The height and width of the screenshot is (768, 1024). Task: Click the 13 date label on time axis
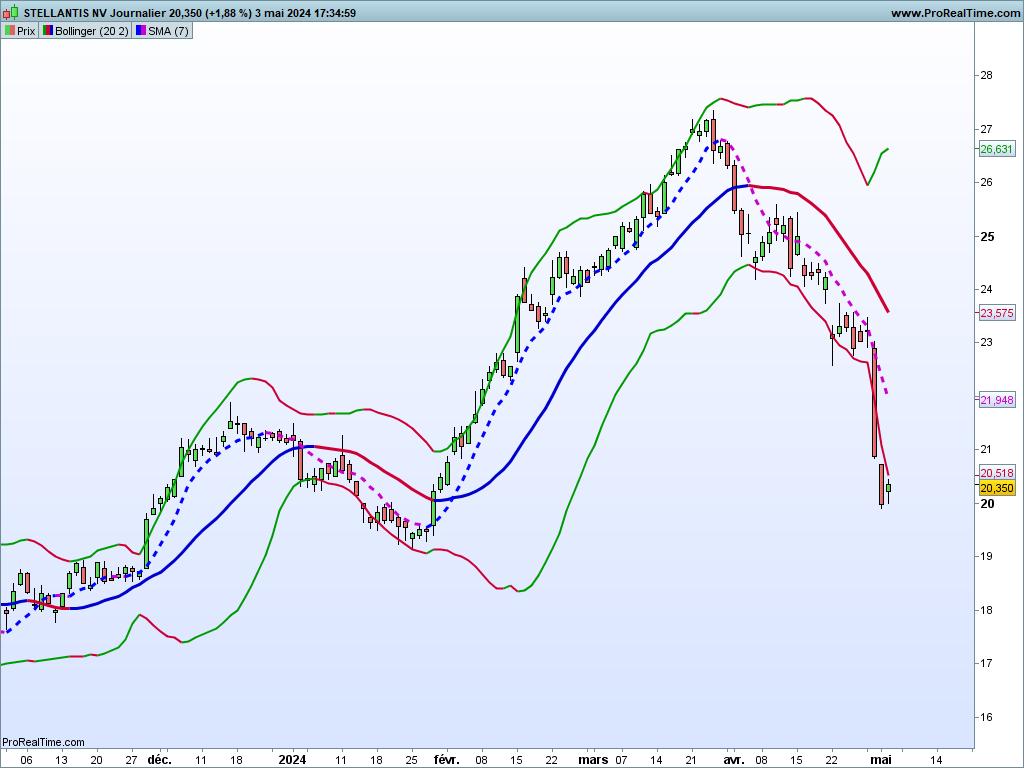[61, 760]
